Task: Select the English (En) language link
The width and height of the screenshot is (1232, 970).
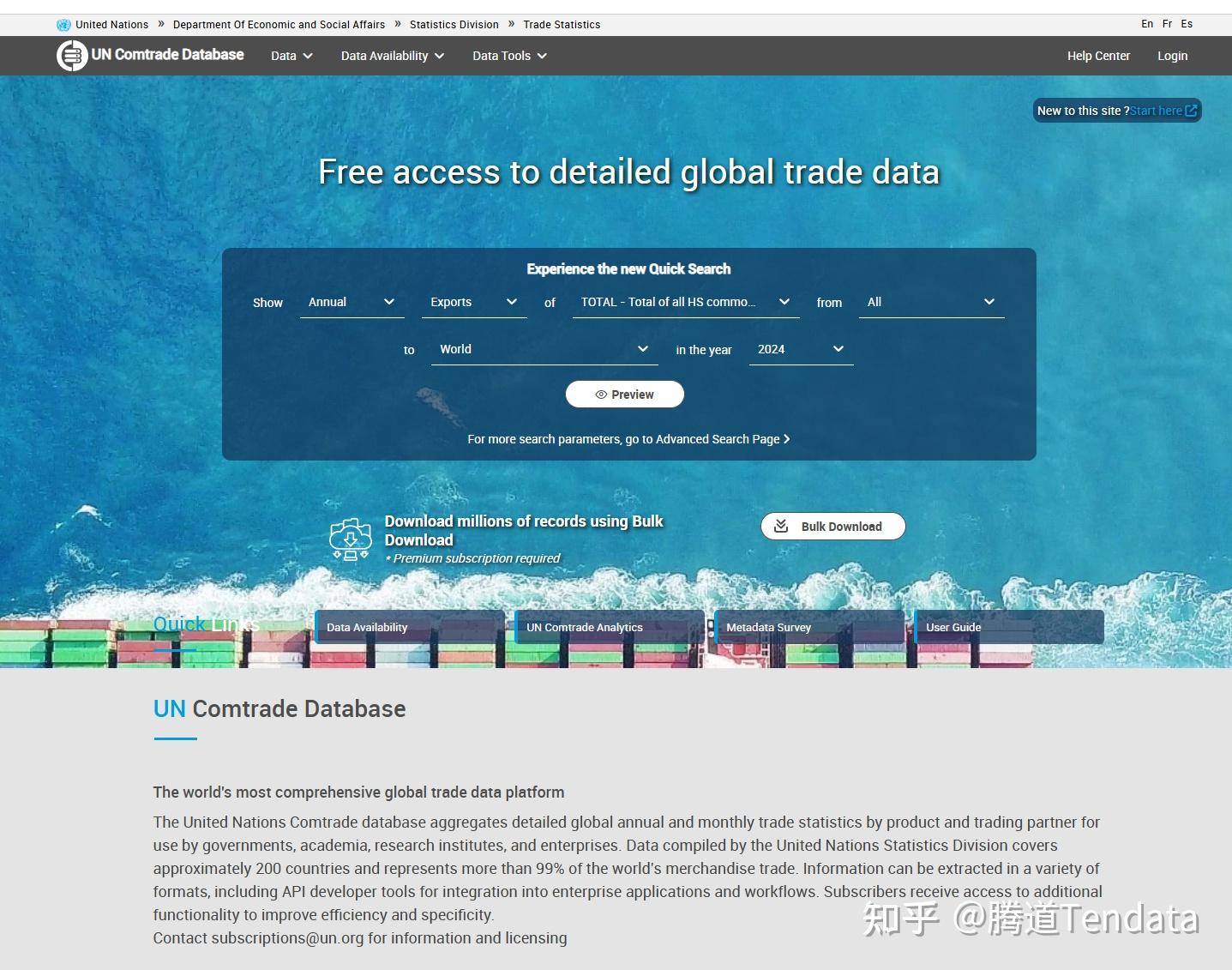Action: pyautogui.click(x=1147, y=24)
